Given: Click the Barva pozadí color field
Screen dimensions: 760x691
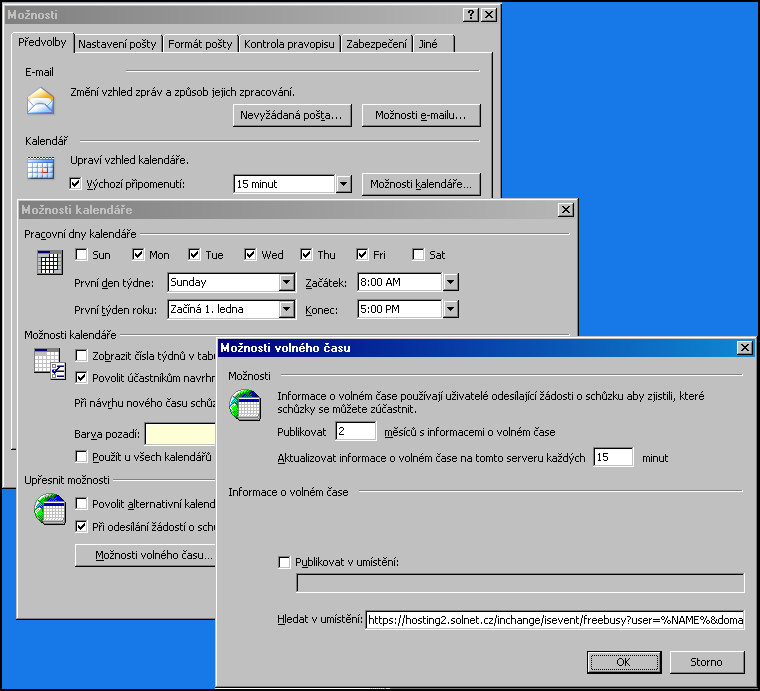Looking at the screenshot, I should click(181, 434).
